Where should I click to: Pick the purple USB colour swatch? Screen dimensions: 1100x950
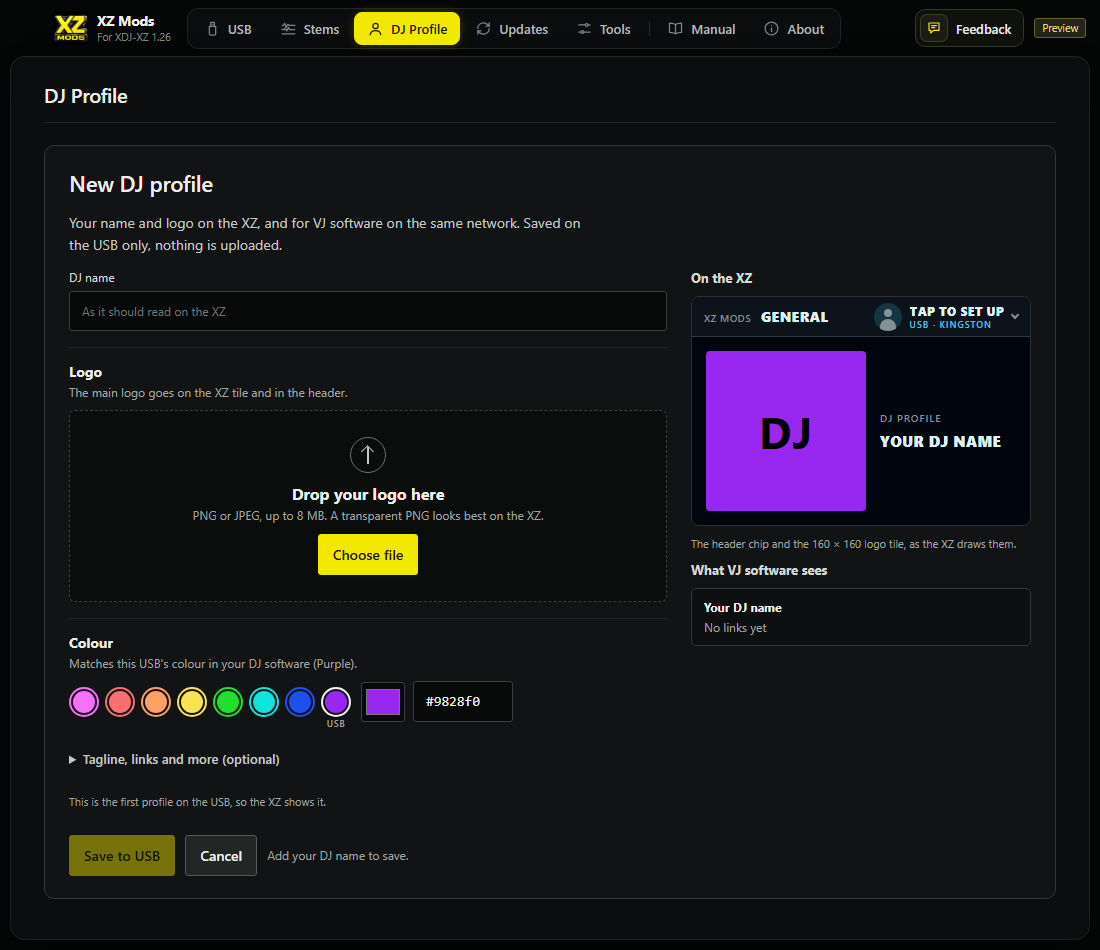[x=336, y=702]
